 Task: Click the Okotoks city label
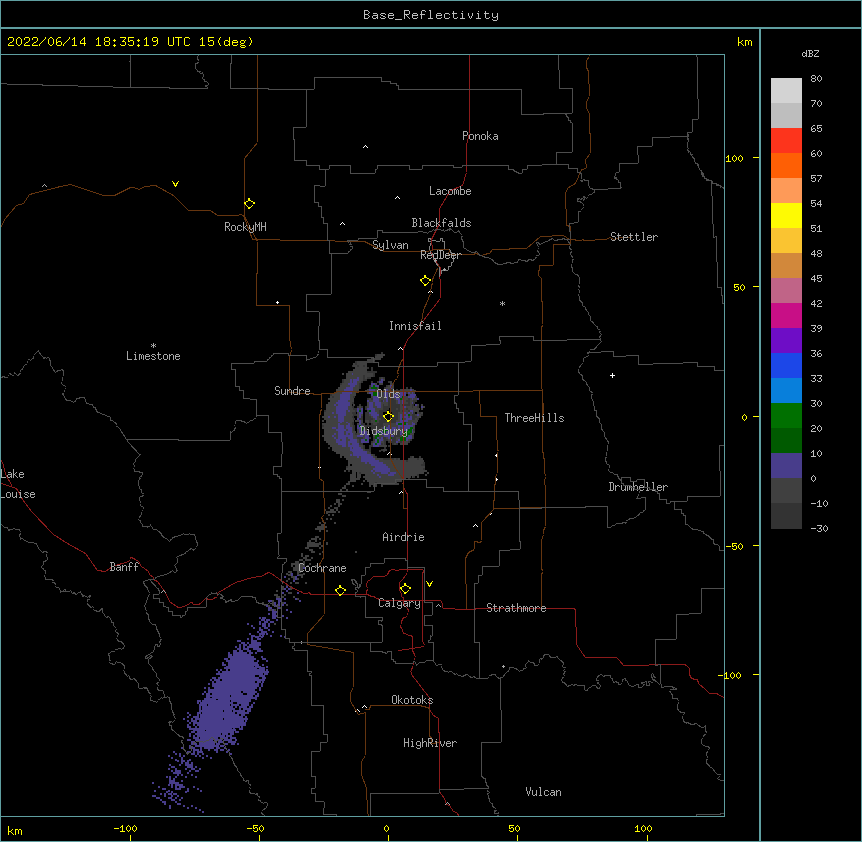click(x=412, y=700)
